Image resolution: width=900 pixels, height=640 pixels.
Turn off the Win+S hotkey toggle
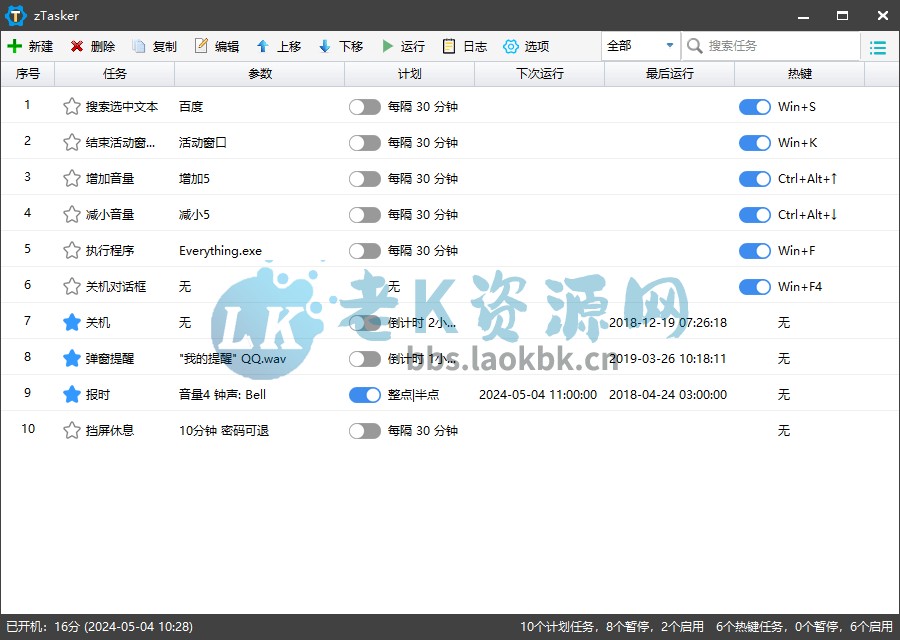[755, 107]
